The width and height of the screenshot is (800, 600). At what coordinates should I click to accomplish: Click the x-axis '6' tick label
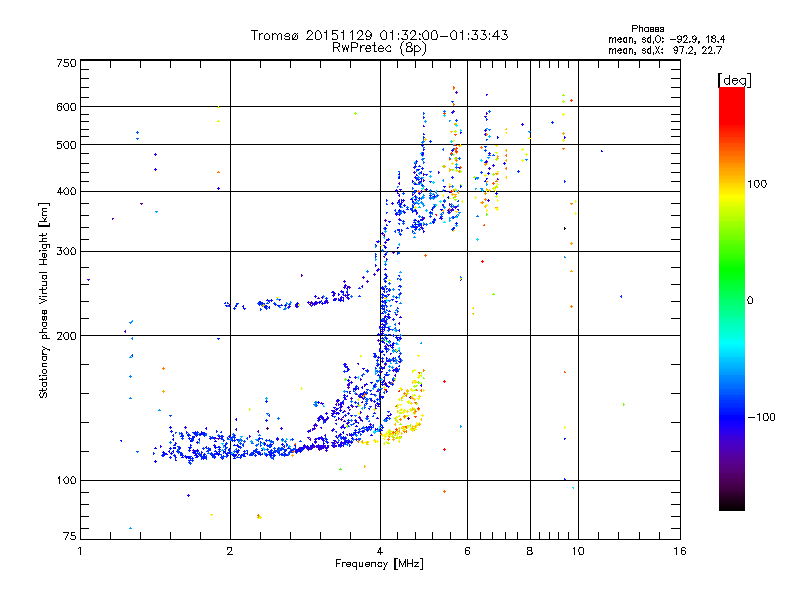click(467, 551)
